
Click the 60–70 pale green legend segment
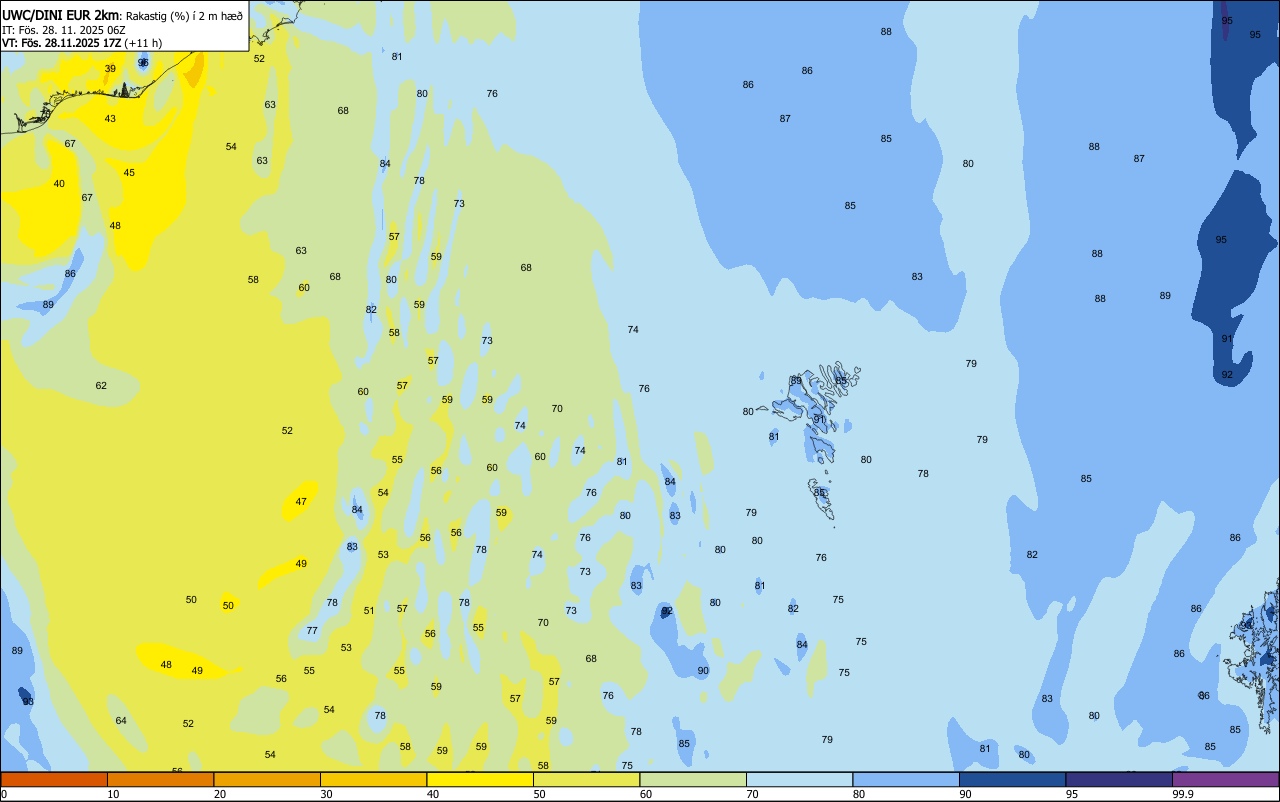pyautogui.click(x=692, y=779)
